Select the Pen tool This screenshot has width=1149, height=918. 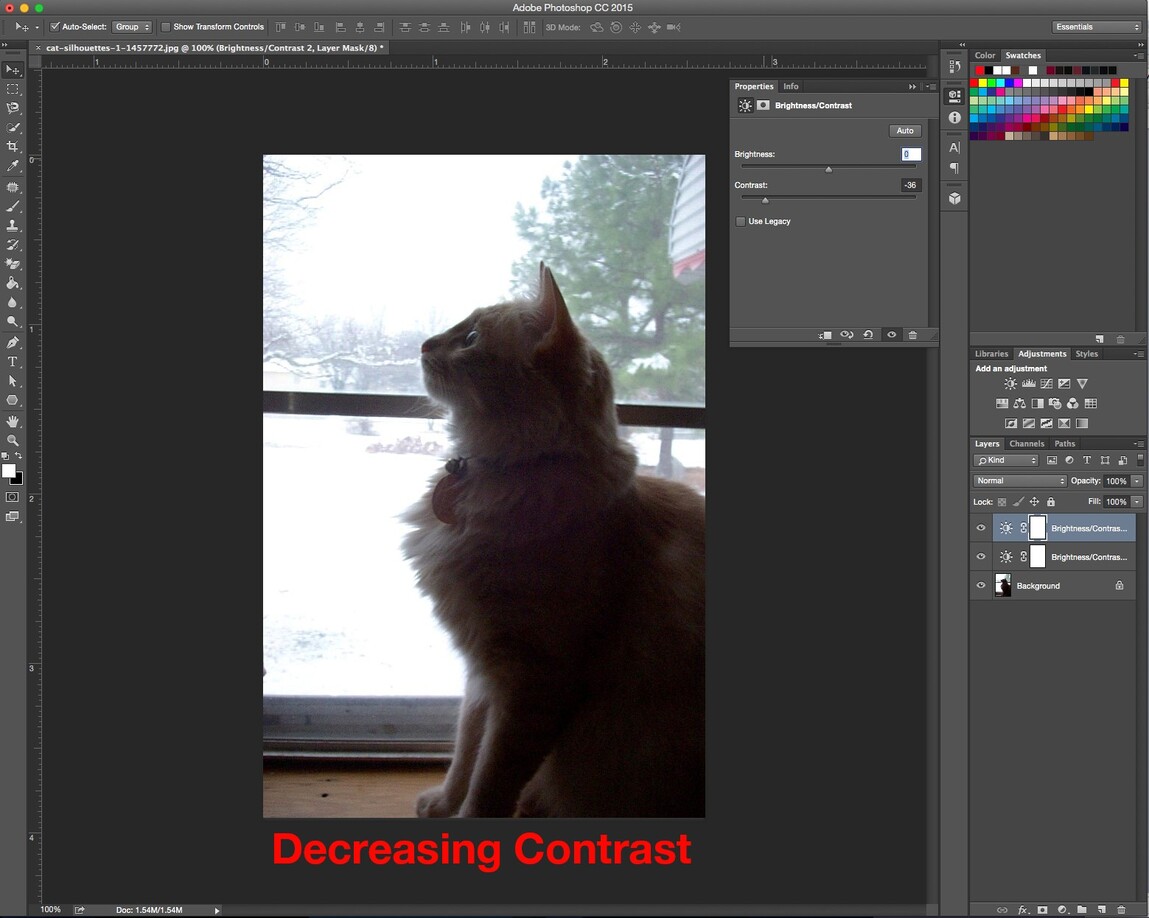pyautogui.click(x=12, y=342)
